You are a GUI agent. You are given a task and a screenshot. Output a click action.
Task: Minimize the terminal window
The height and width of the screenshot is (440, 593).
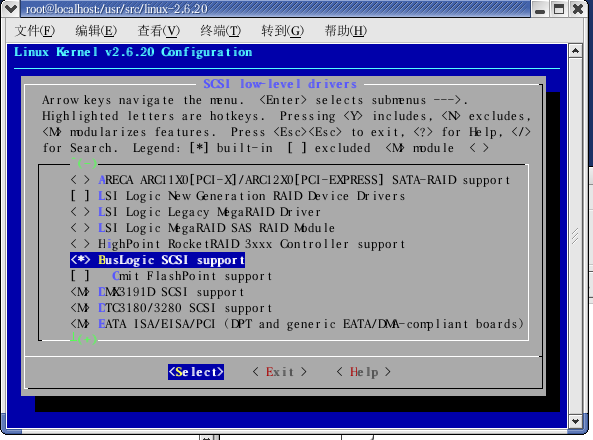540,9
